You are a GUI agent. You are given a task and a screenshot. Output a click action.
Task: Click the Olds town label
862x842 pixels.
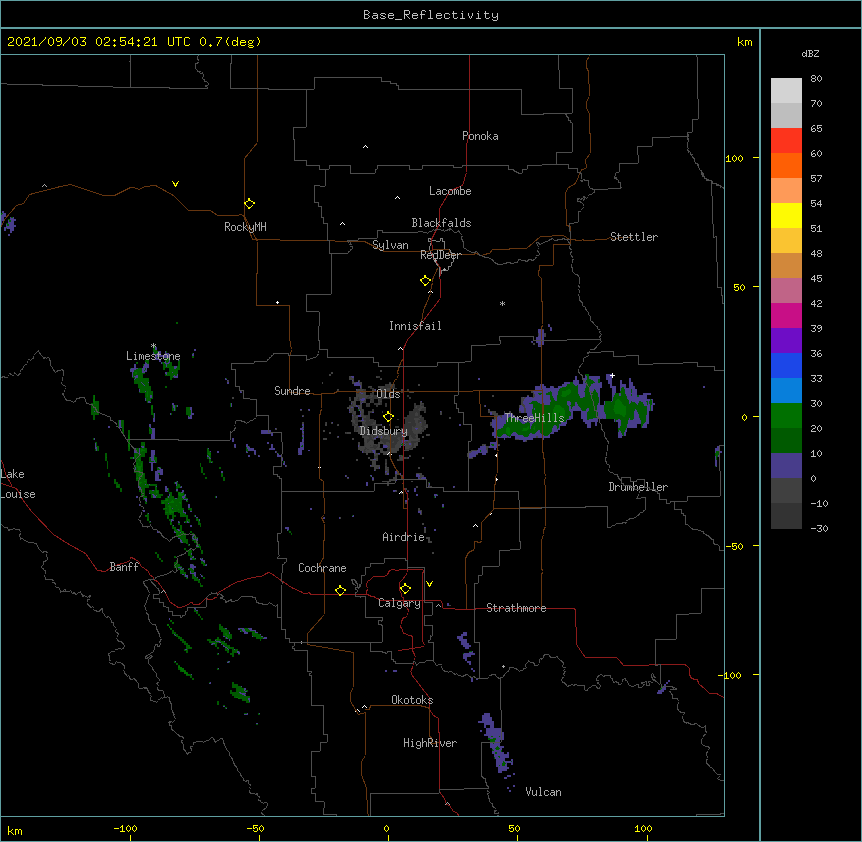click(x=388, y=394)
